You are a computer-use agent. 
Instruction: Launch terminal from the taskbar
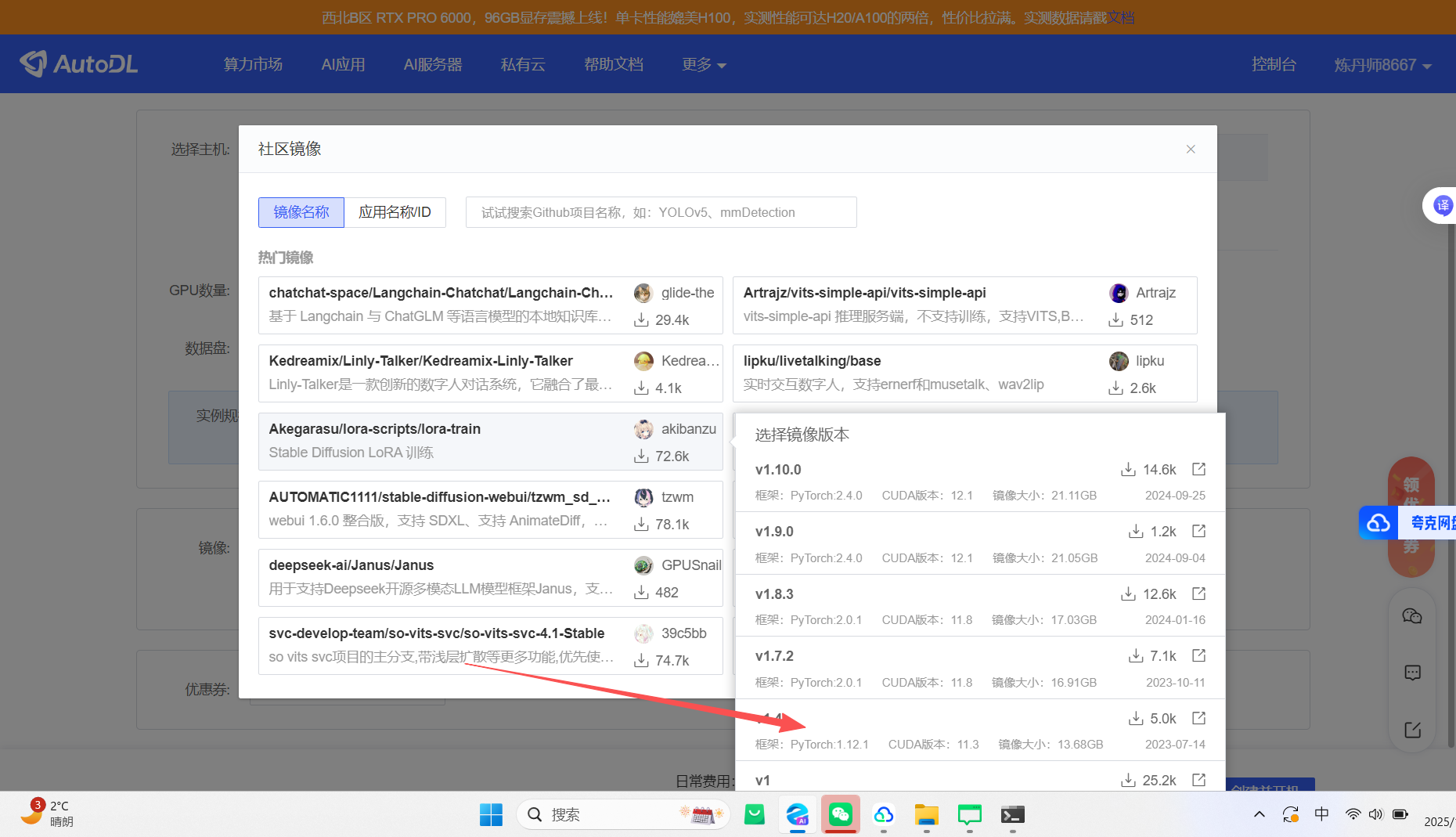coord(1012,815)
